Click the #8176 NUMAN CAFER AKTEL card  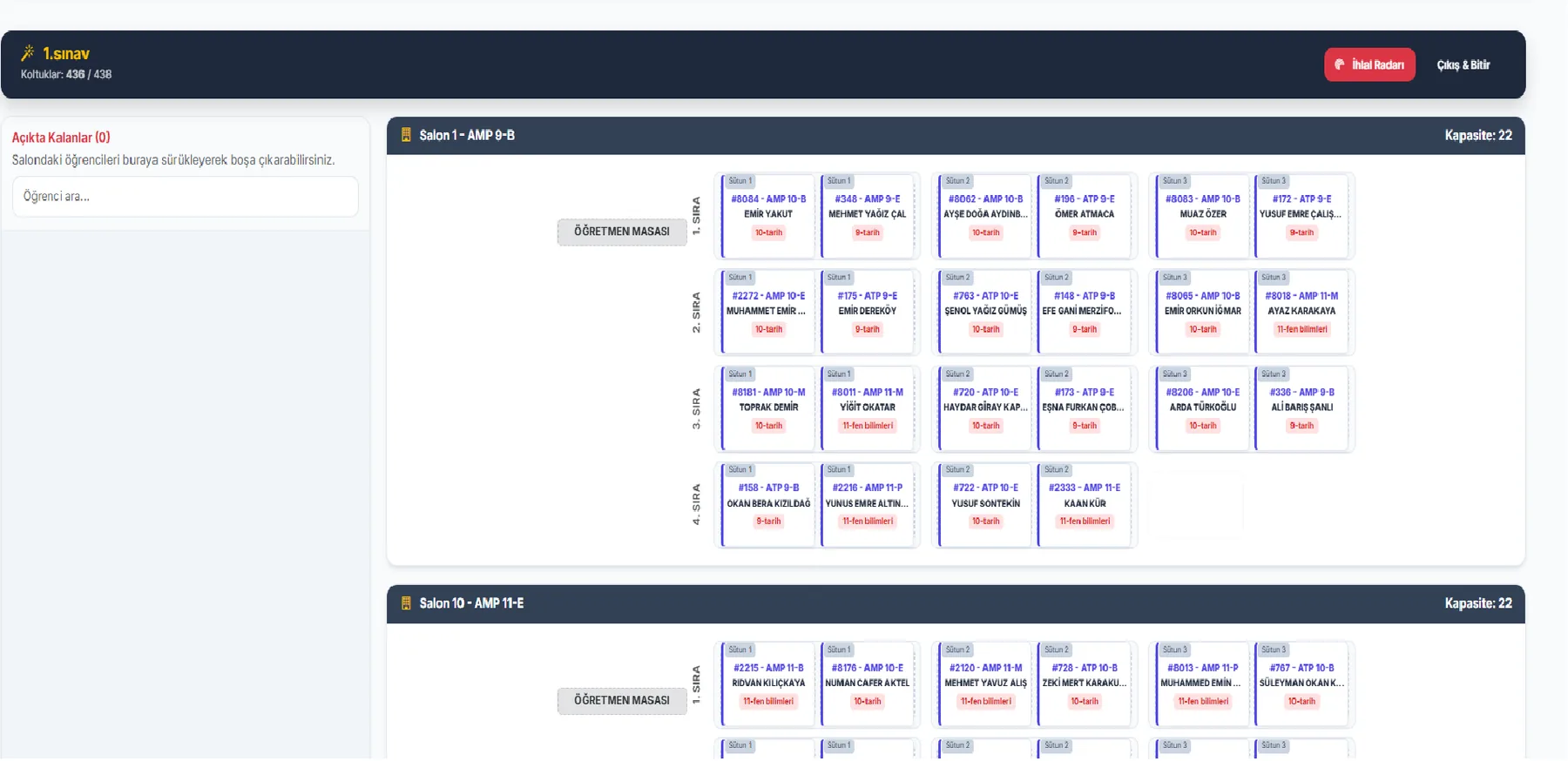(868, 685)
